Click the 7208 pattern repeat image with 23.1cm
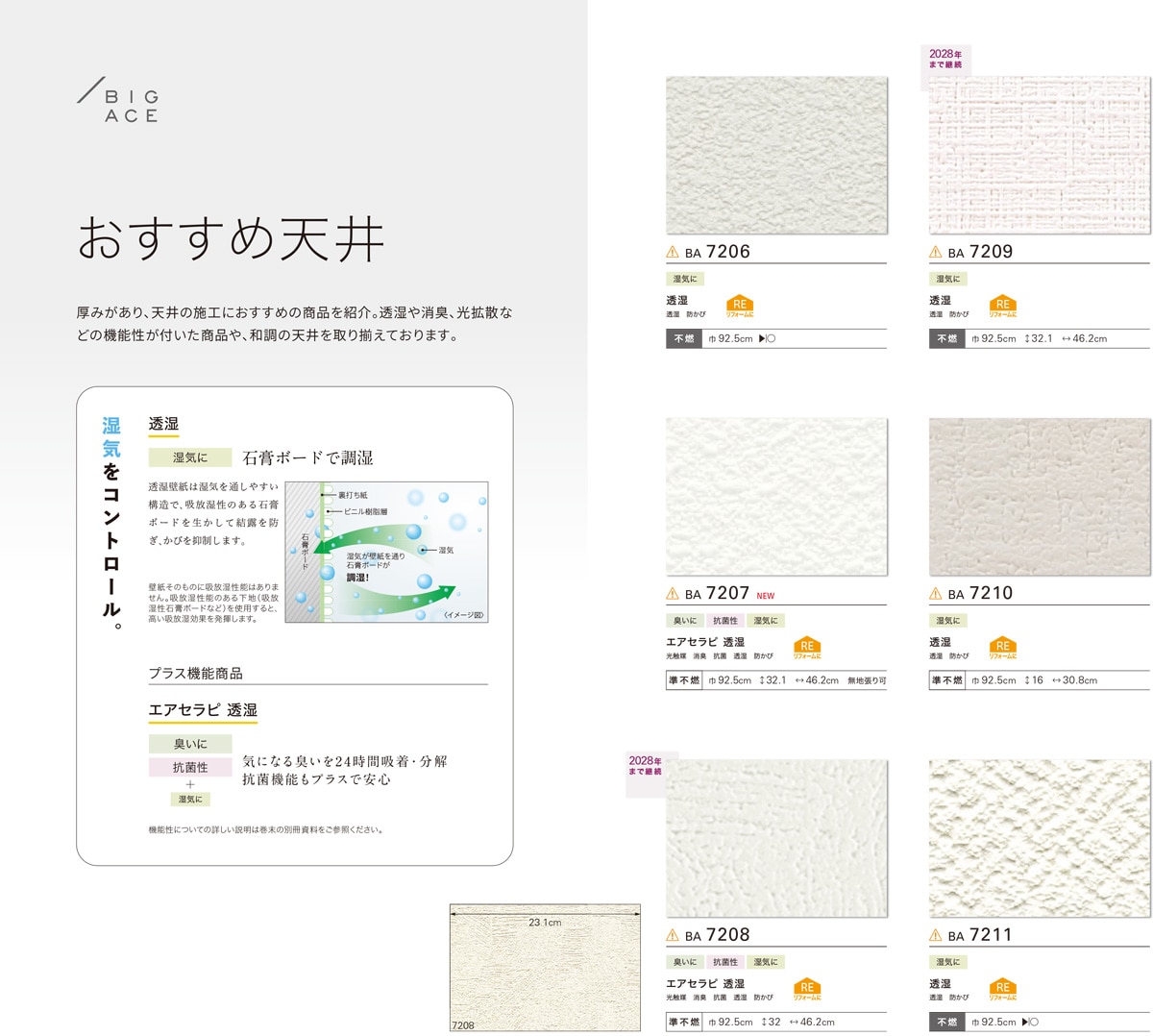The height and width of the screenshot is (1036, 1153). [x=545, y=969]
